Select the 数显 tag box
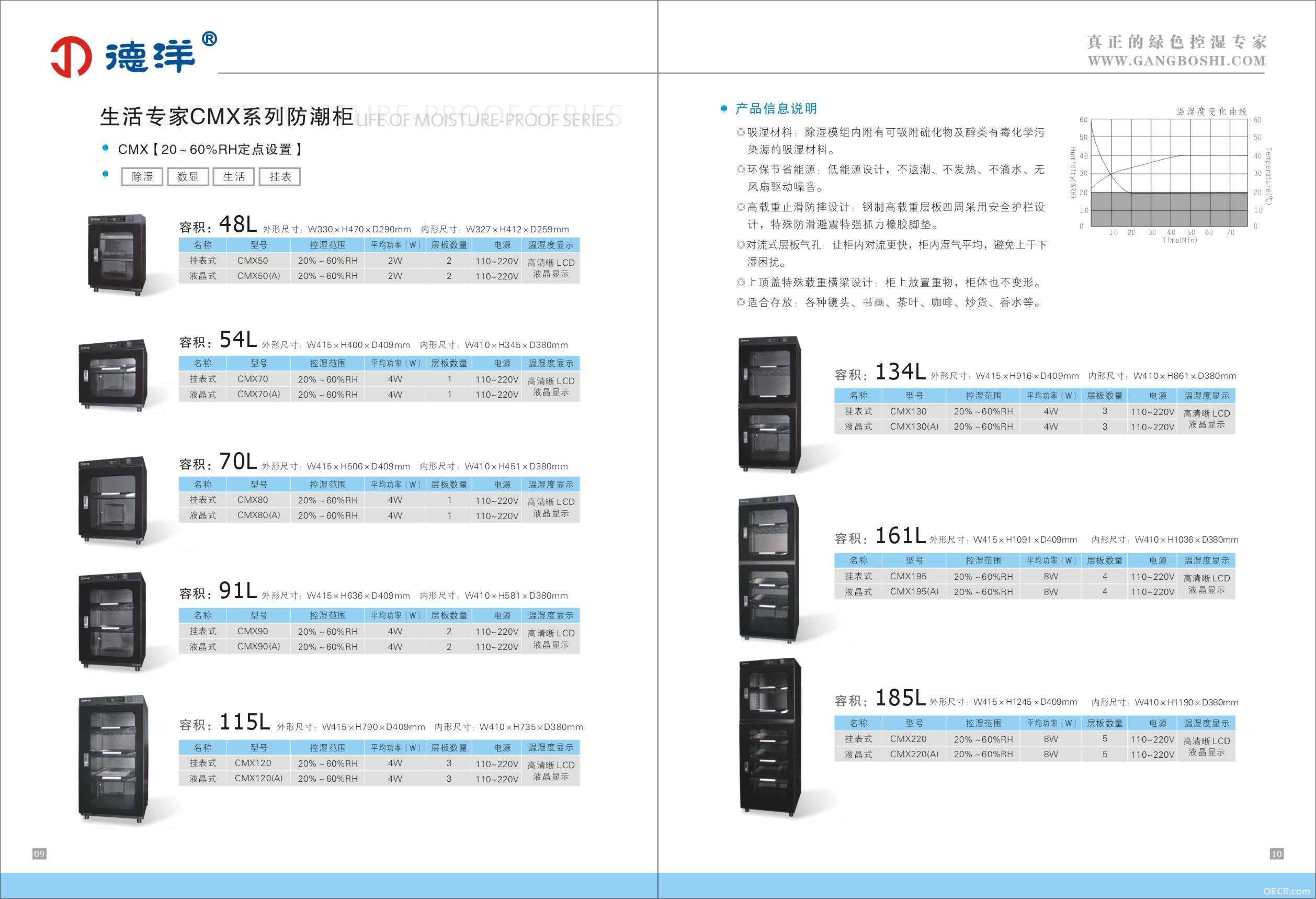Viewport: 1316px width, 899px height. 188,177
